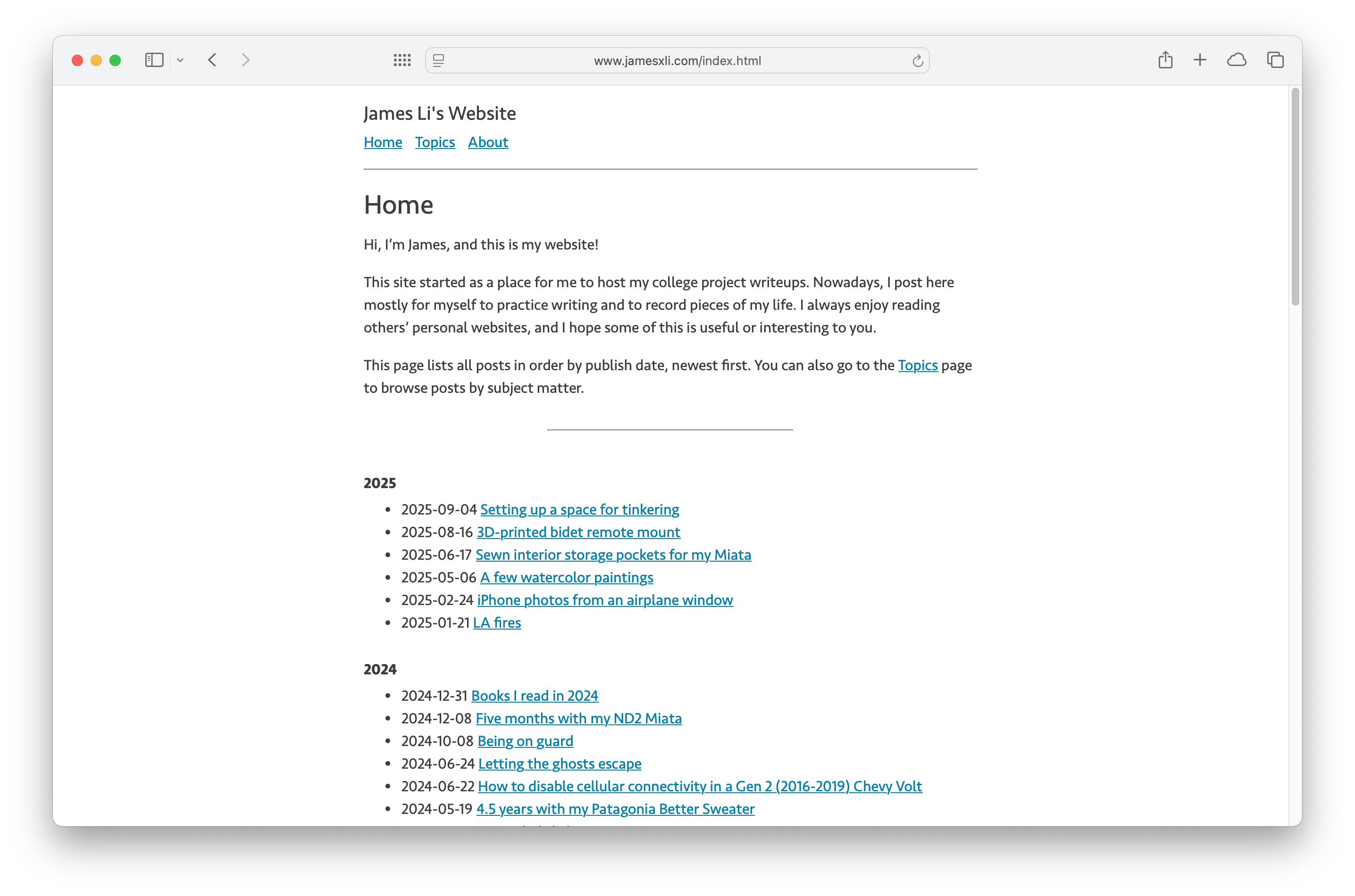
Task: Click the date text '2025-05-06'
Action: [x=438, y=577]
